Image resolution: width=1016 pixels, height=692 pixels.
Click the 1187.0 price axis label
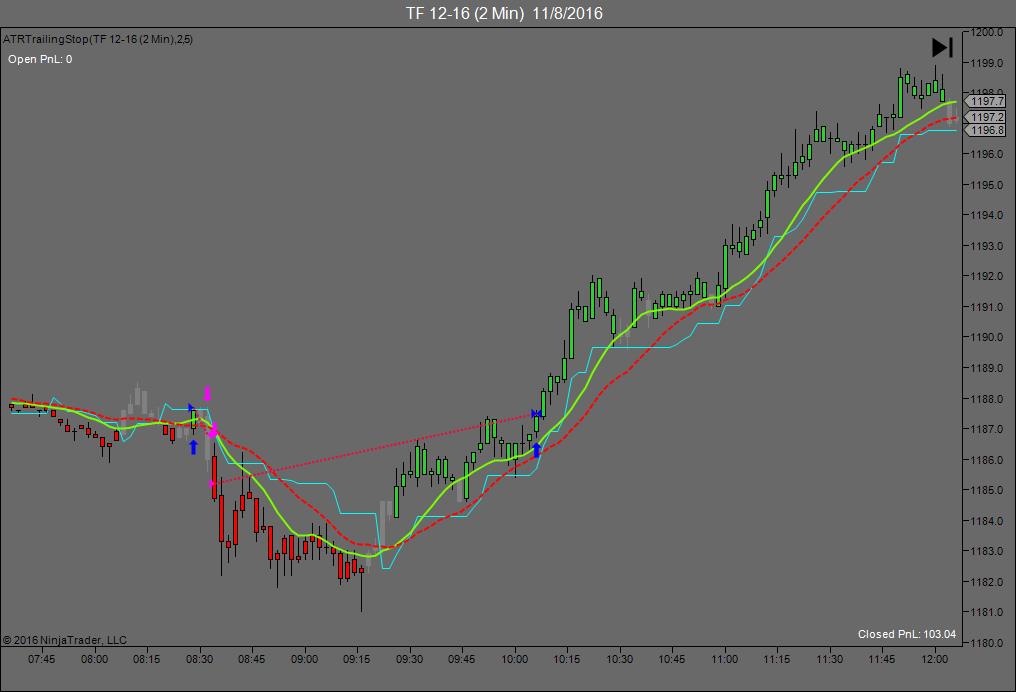point(987,429)
